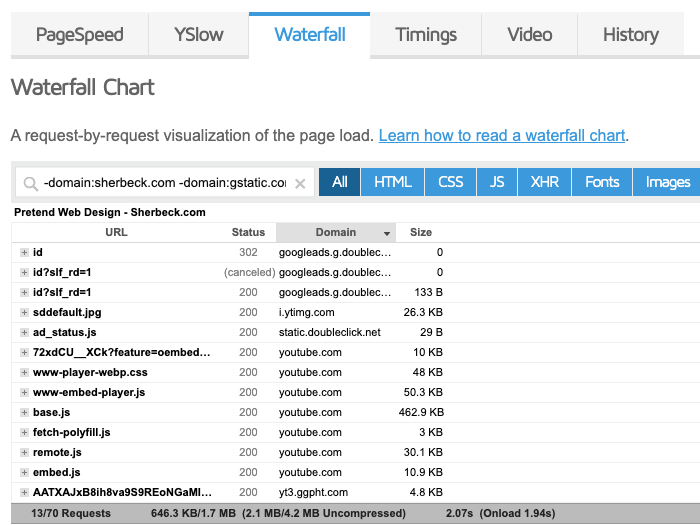Viewport: 700px width, 525px height.
Task: Go to the Video tab
Action: click(x=529, y=34)
